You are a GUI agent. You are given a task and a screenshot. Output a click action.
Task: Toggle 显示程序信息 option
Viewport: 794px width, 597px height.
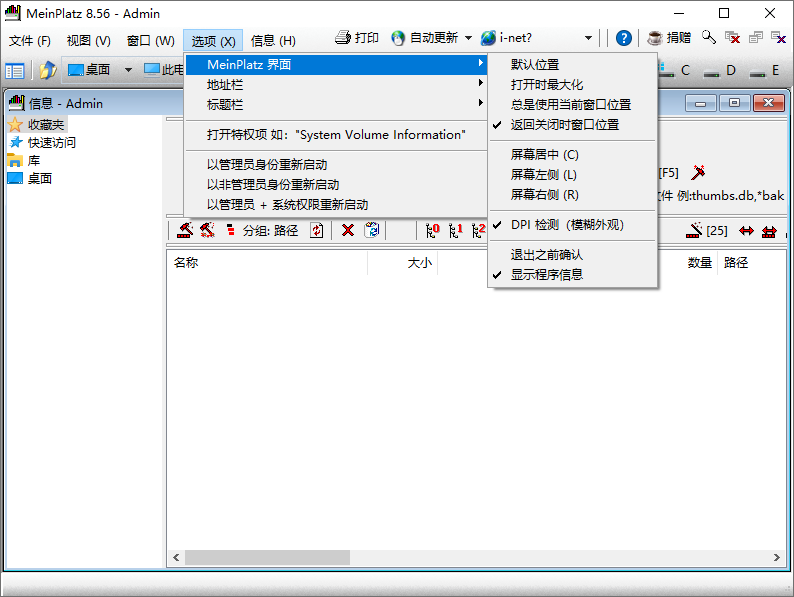tap(573, 274)
